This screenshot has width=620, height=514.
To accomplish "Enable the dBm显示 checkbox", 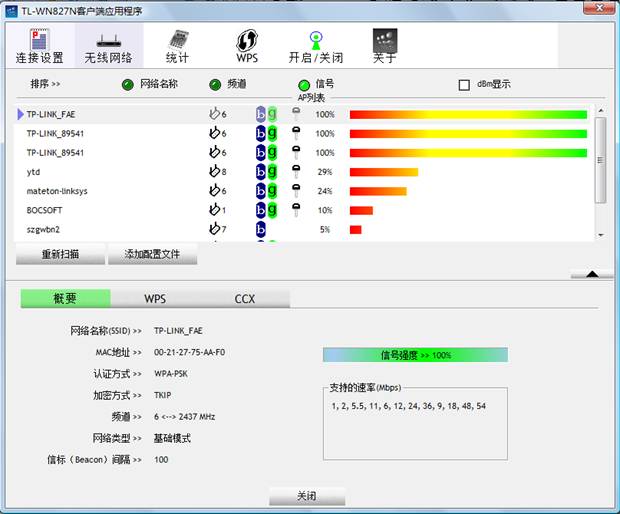I will pyautogui.click(x=464, y=85).
